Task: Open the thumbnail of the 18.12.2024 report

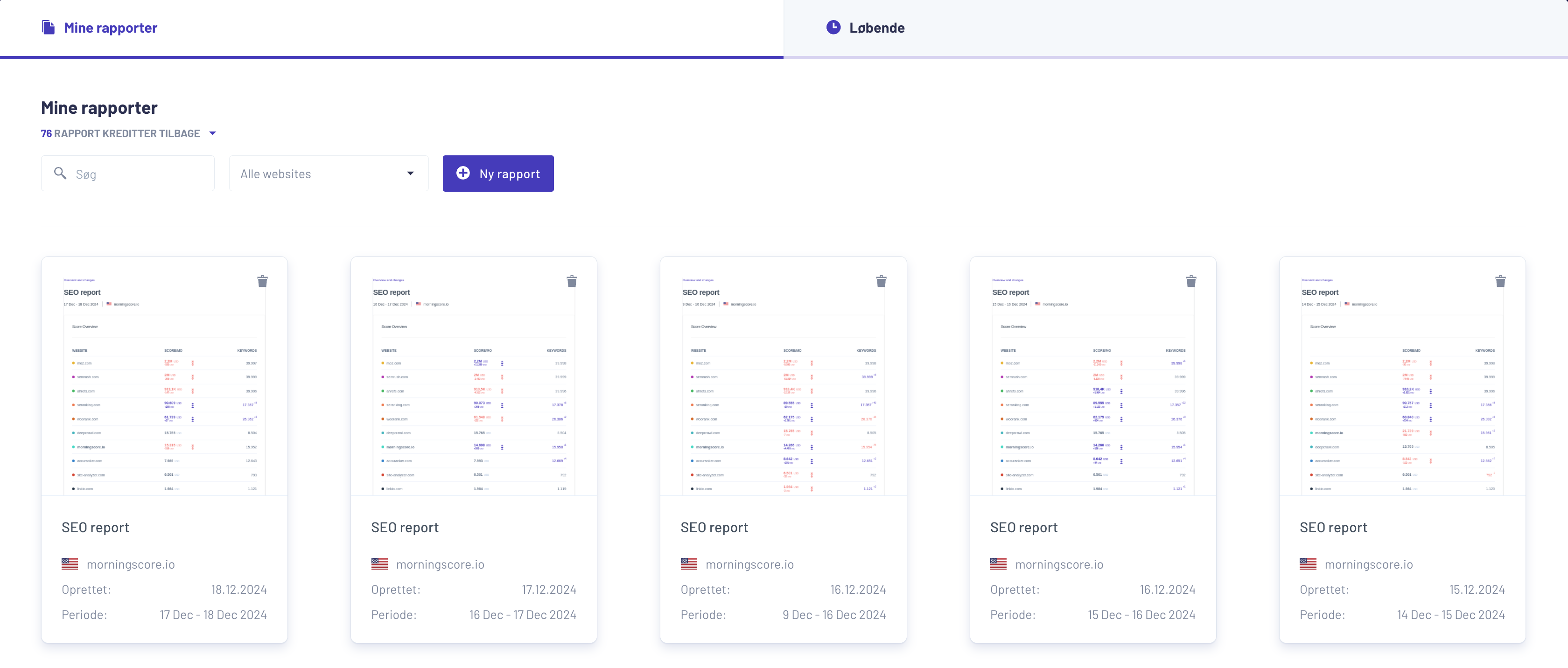Action: (164, 376)
